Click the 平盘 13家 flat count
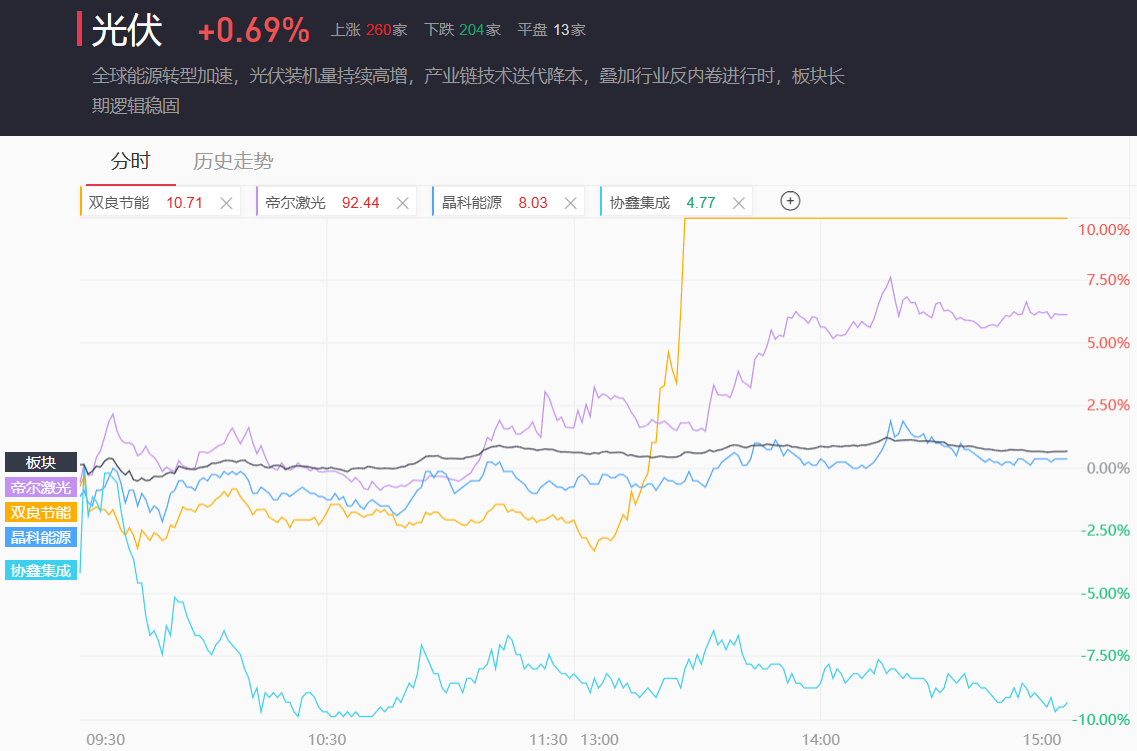Screen dimensions: 1137x751 (551, 30)
